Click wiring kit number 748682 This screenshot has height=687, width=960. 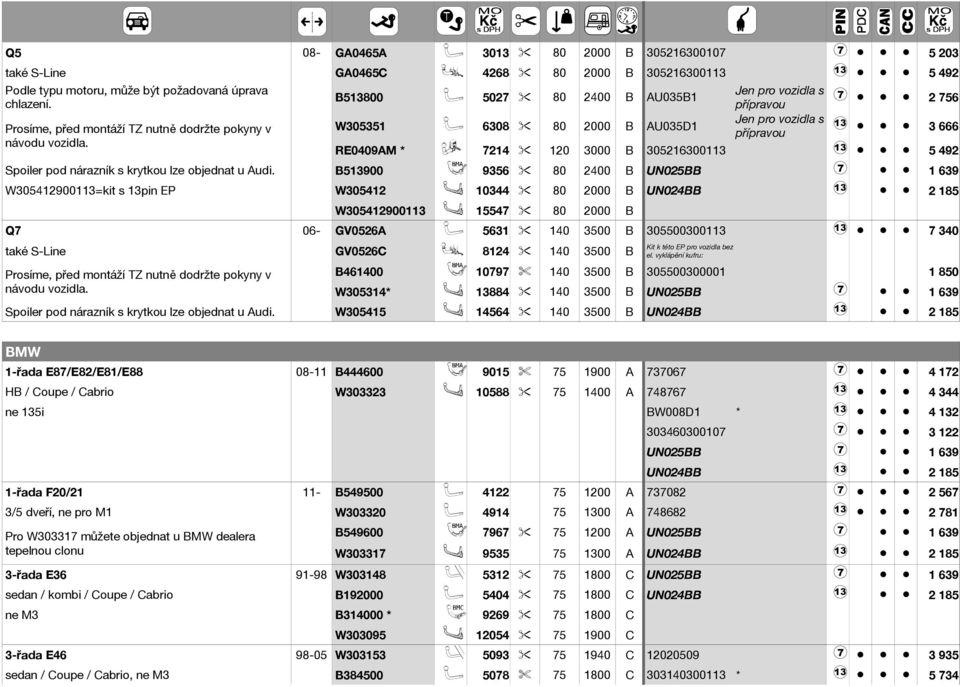coord(666,512)
